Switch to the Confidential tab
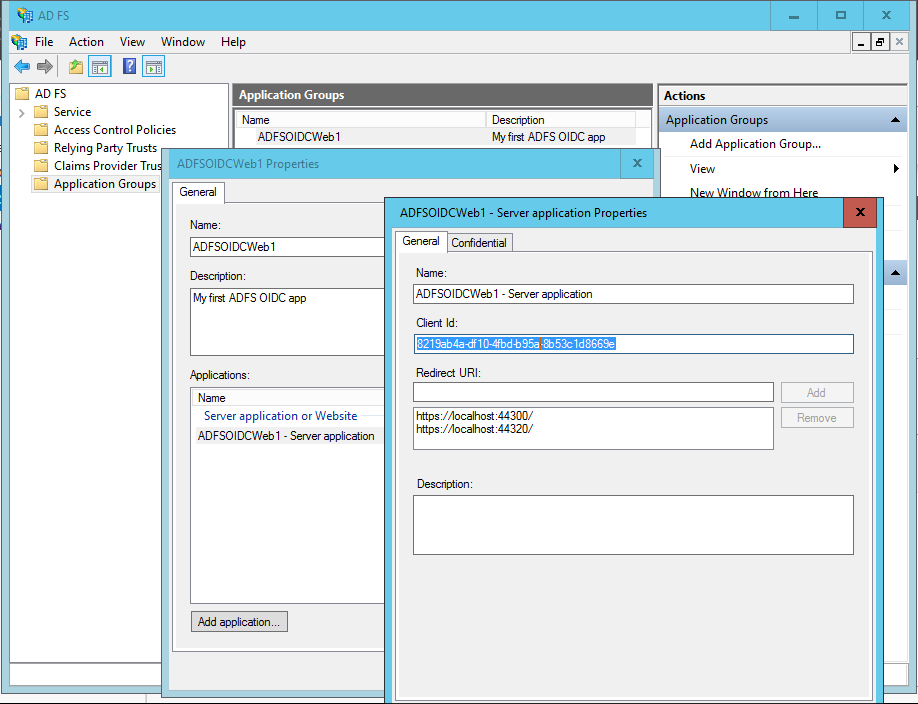 click(x=479, y=242)
